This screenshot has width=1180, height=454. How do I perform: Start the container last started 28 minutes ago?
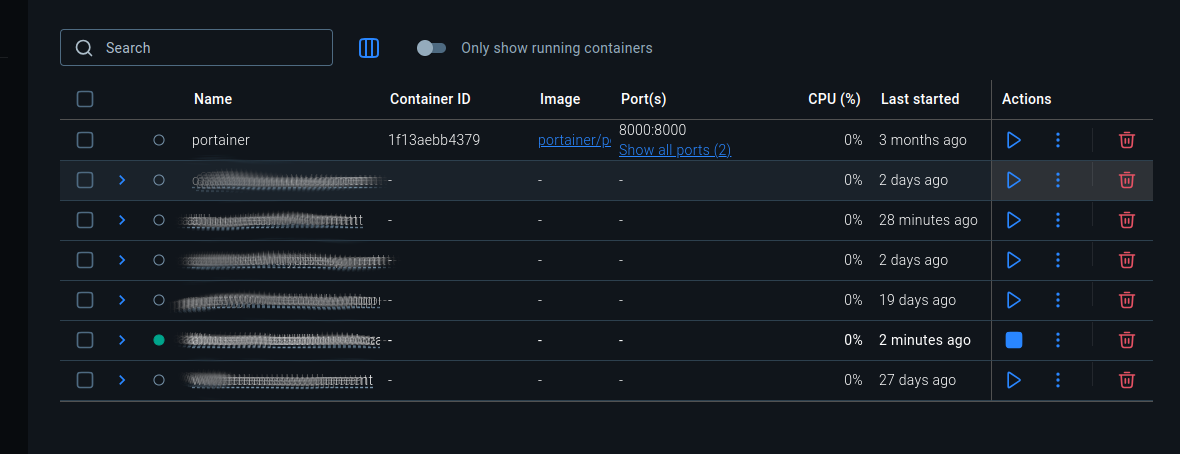[x=1013, y=220]
